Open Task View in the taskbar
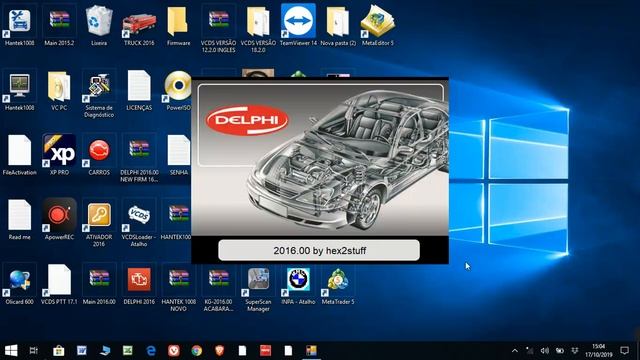 (x=34, y=350)
